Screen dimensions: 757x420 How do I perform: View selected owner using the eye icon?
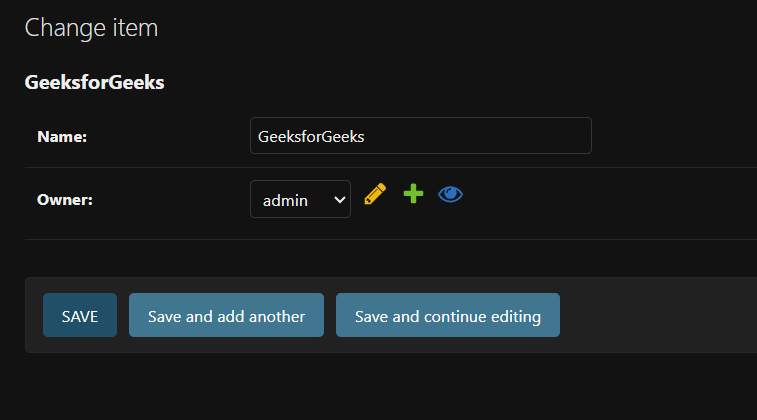[451, 194]
